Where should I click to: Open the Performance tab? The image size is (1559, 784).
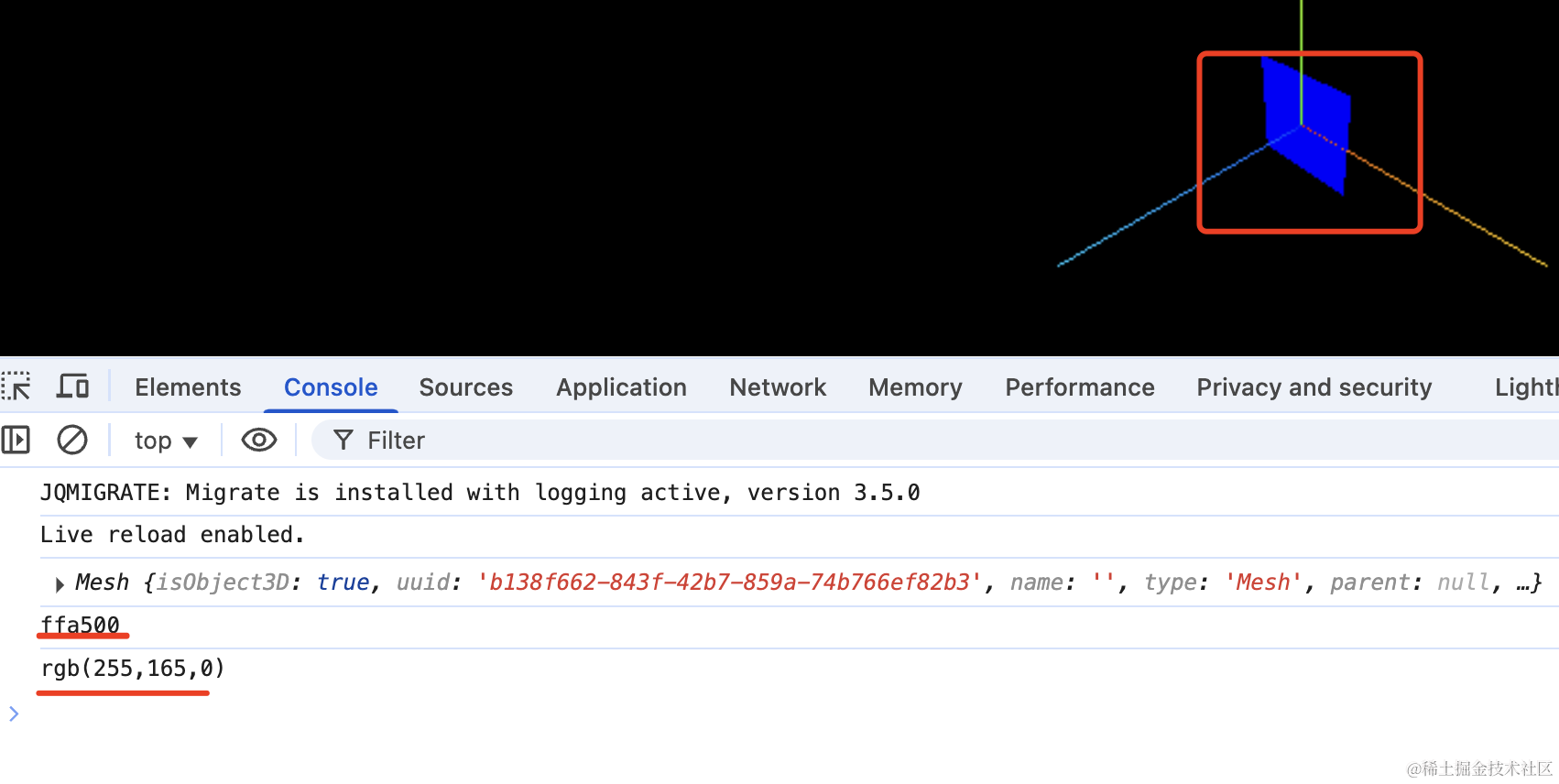coord(1080,387)
